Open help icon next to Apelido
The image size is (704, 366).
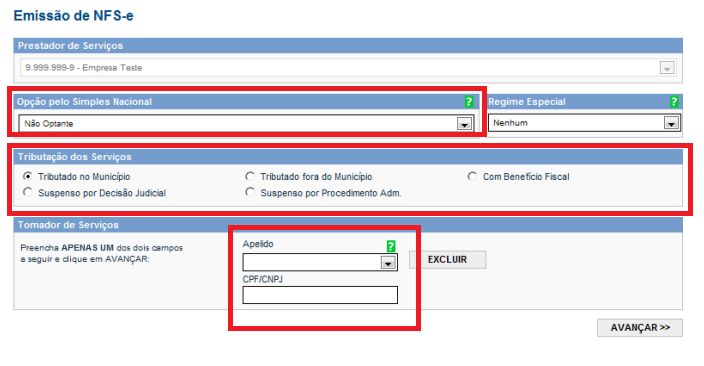pyautogui.click(x=391, y=246)
